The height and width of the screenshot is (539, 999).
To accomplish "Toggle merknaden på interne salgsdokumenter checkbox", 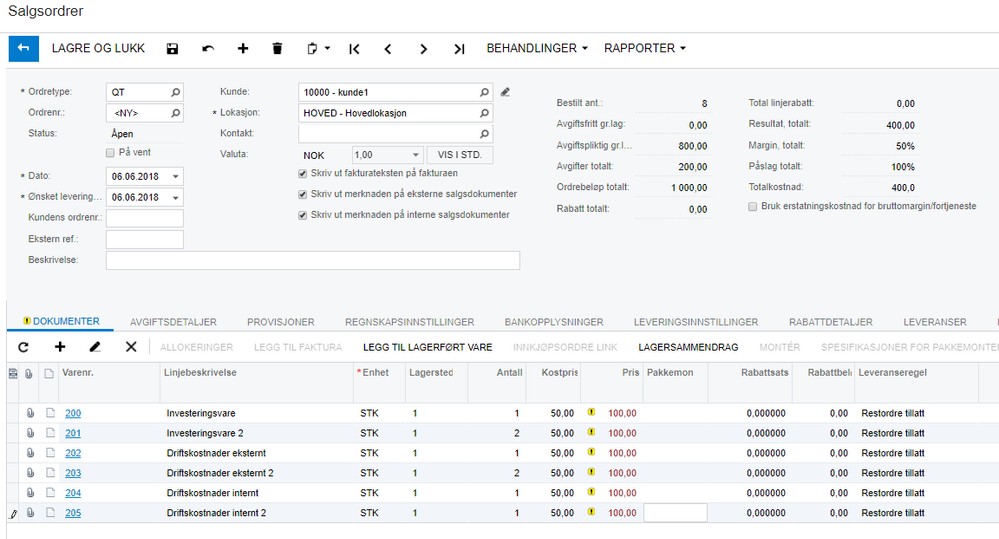I will coord(303,215).
